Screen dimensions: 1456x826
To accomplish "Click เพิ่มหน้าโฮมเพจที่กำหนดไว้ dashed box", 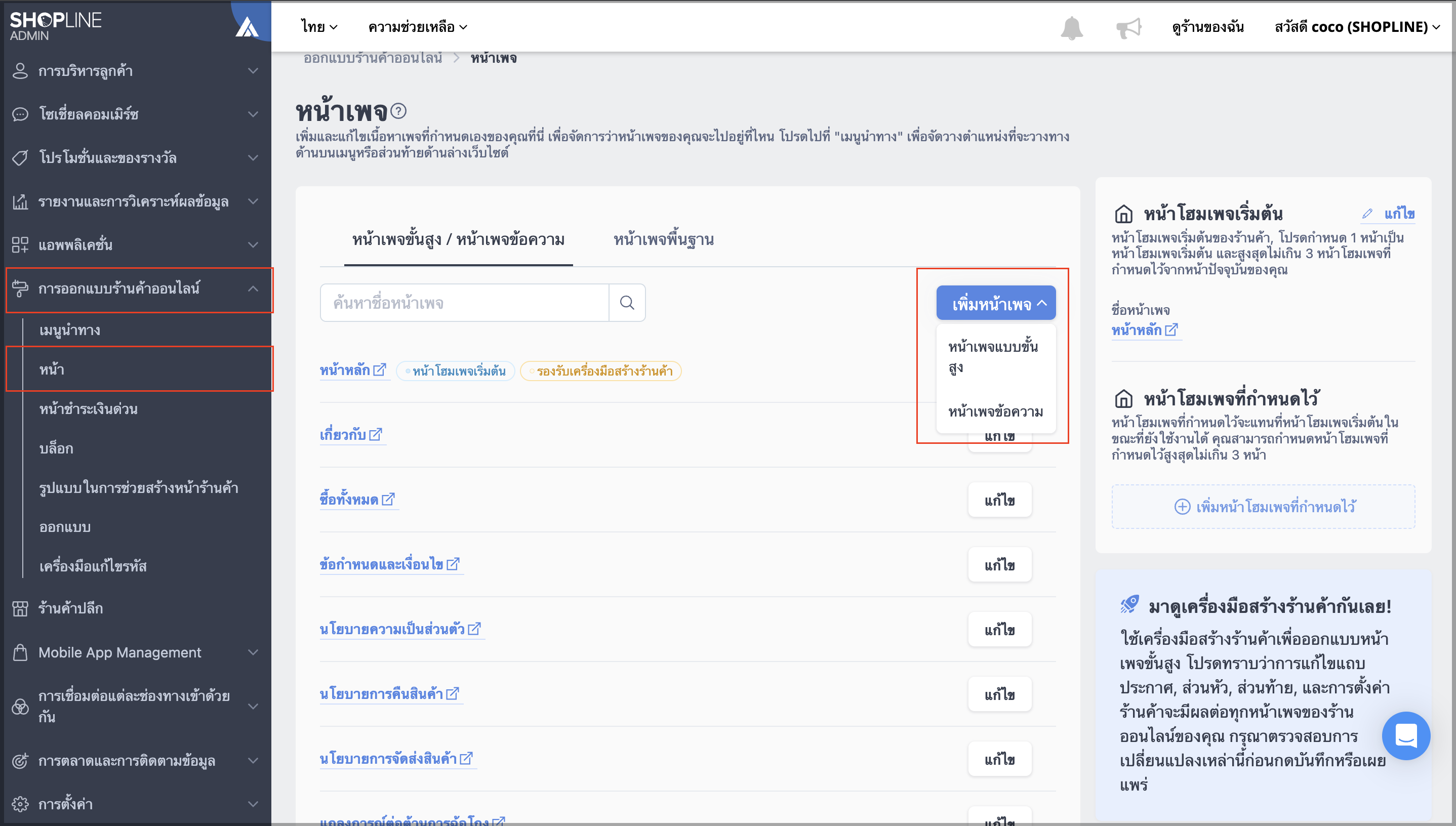I will point(1263,507).
